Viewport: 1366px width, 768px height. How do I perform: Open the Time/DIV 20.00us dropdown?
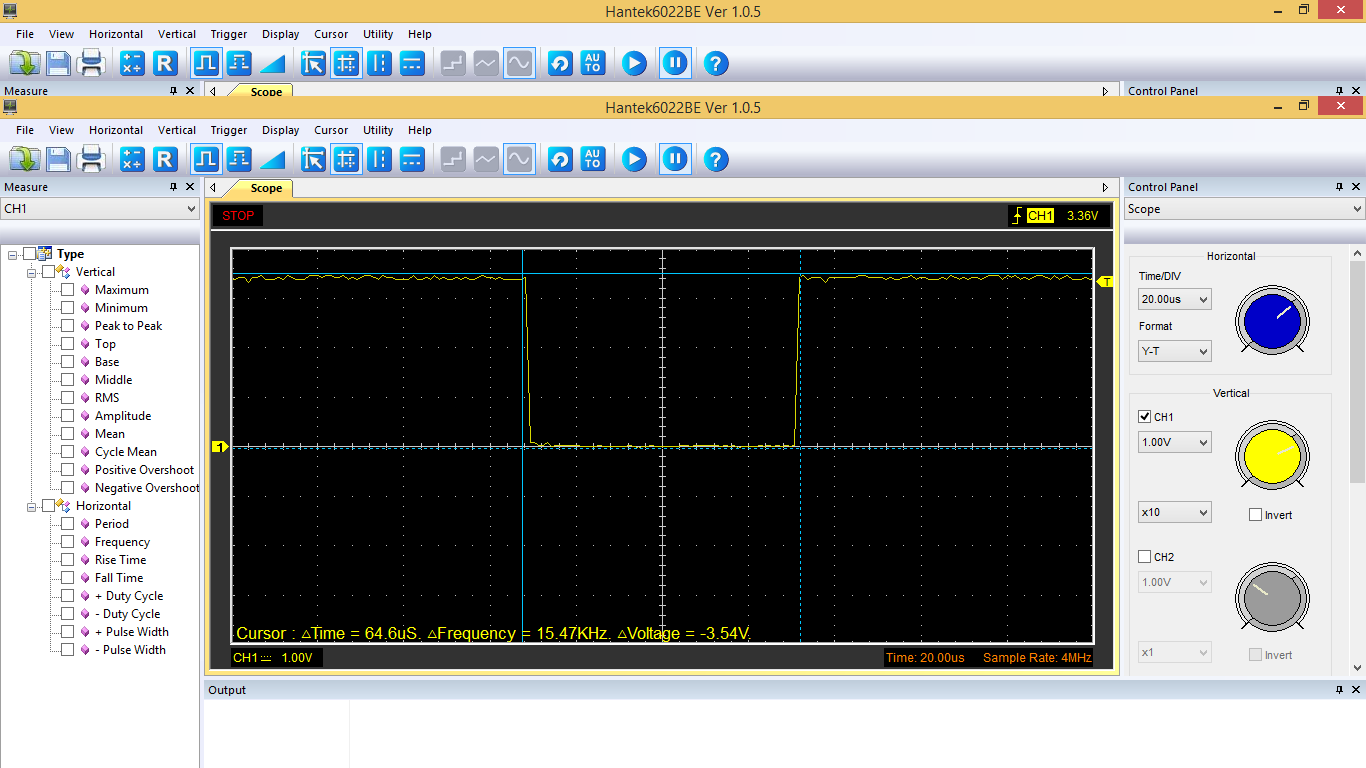pyautogui.click(x=1175, y=299)
